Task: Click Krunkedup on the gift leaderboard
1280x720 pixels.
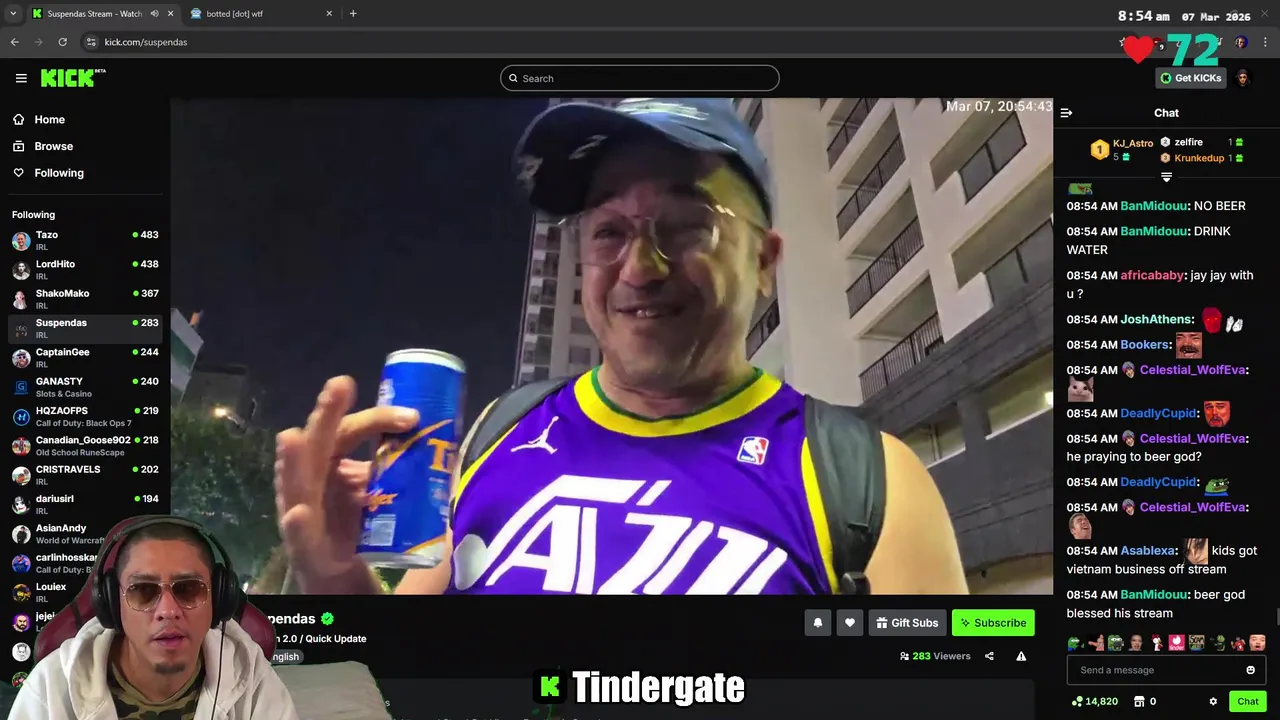Action: 1199,158
